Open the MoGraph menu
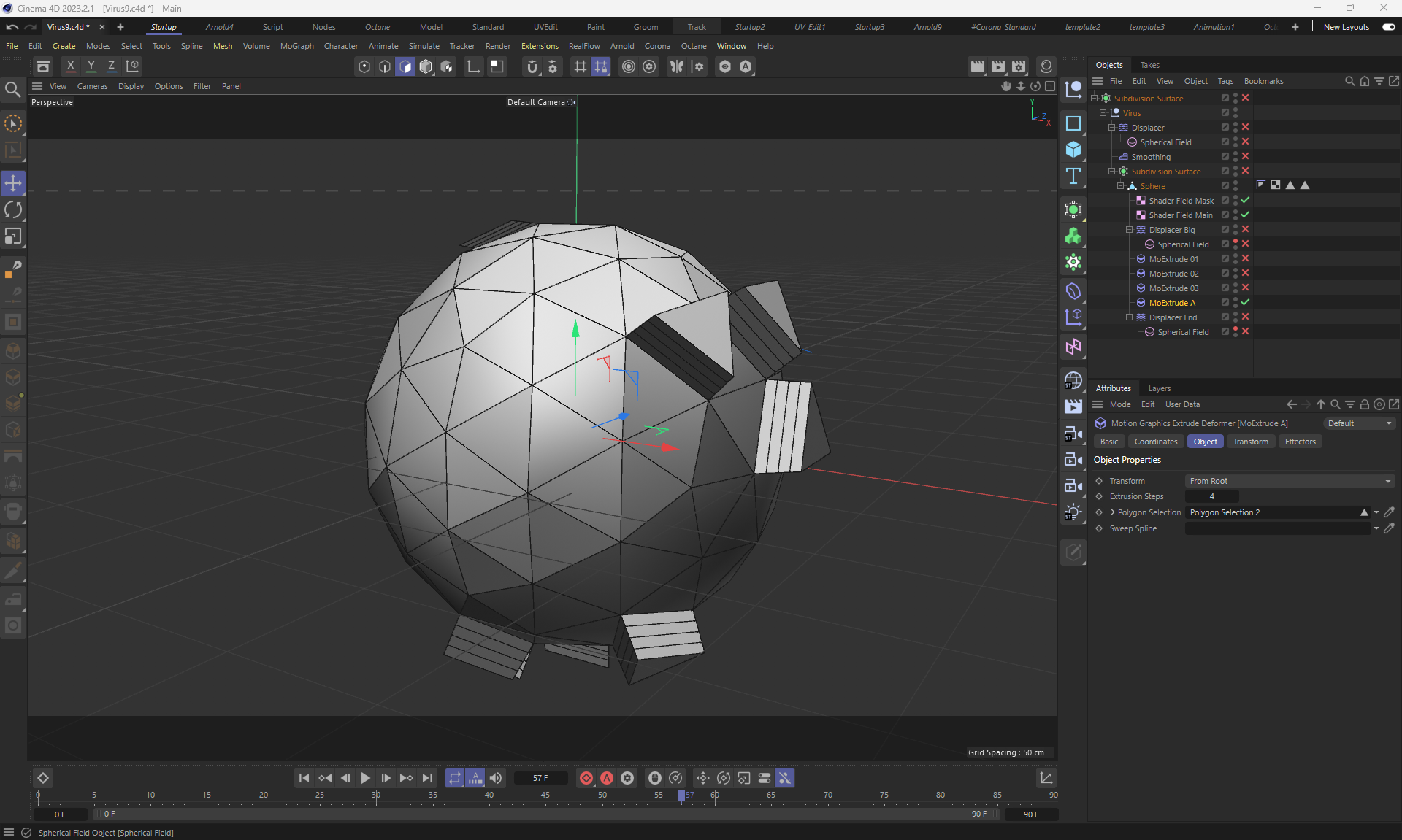Screen dimensions: 1402x840 [x=296, y=46]
